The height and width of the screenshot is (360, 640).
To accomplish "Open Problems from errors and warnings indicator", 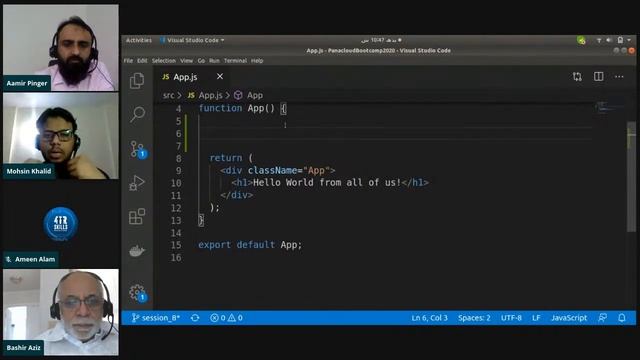I will (x=227, y=318).
